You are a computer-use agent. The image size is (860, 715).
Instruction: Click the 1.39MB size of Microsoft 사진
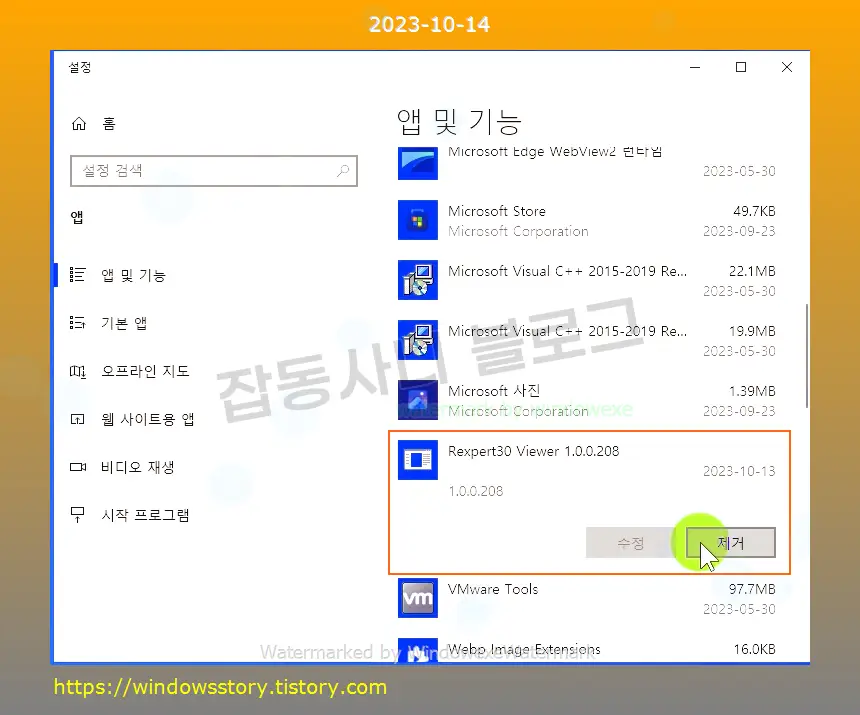[752, 391]
